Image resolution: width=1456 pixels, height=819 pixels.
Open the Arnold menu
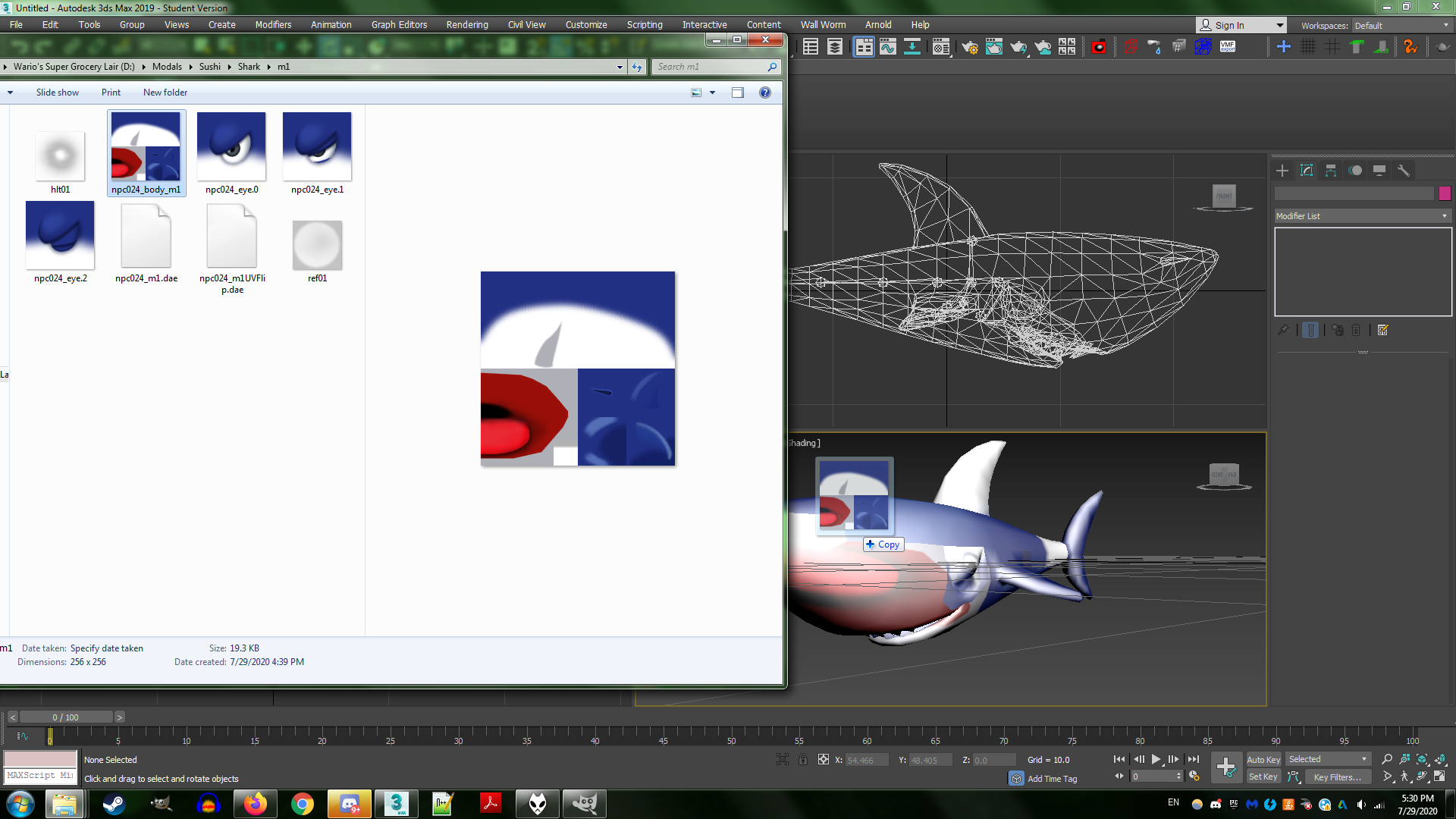click(x=878, y=24)
